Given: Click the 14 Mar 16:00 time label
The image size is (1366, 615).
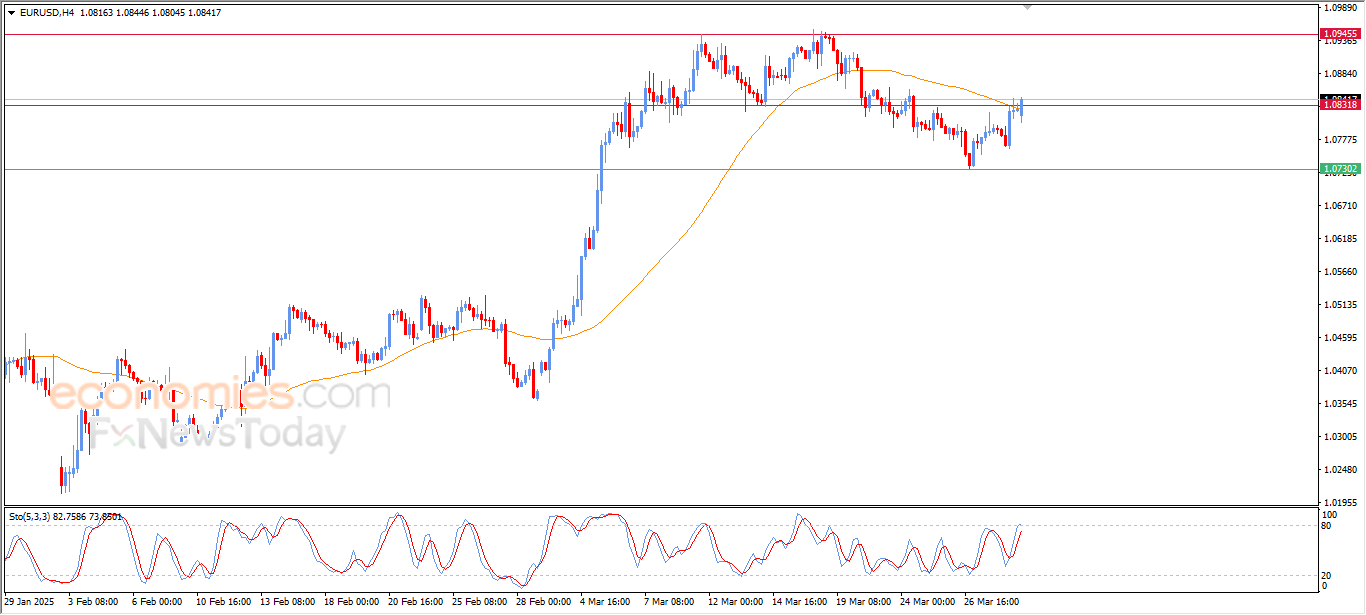Looking at the screenshot, I should pyautogui.click(x=800, y=603).
